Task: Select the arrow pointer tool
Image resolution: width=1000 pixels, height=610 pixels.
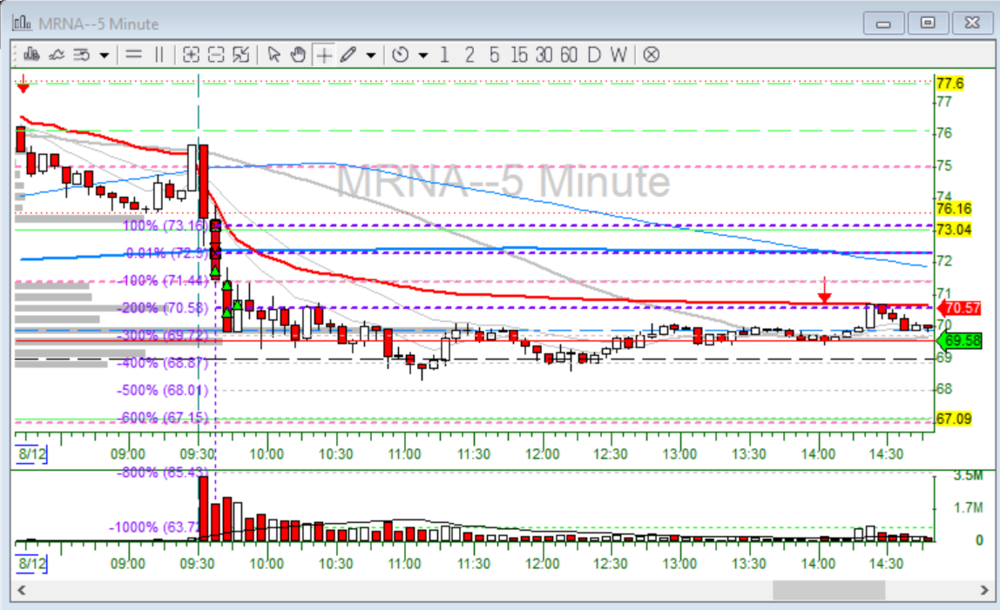Action: [x=274, y=54]
